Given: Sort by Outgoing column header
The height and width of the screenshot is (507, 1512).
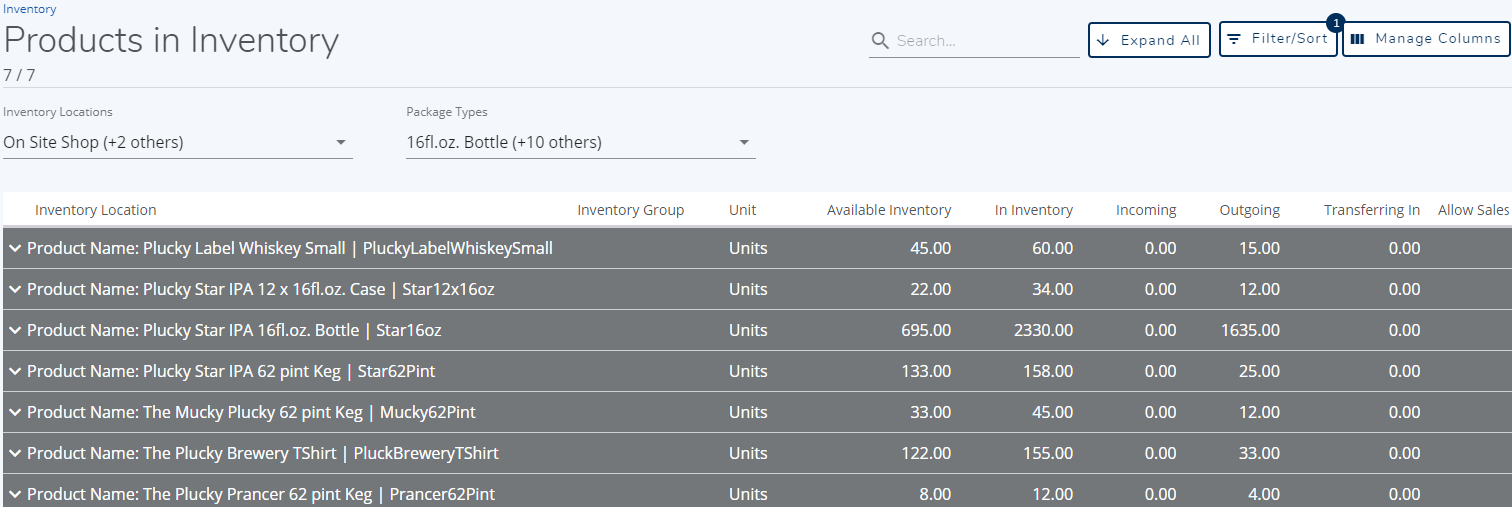Looking at the screenshot, I should [x=1249, y=210].
